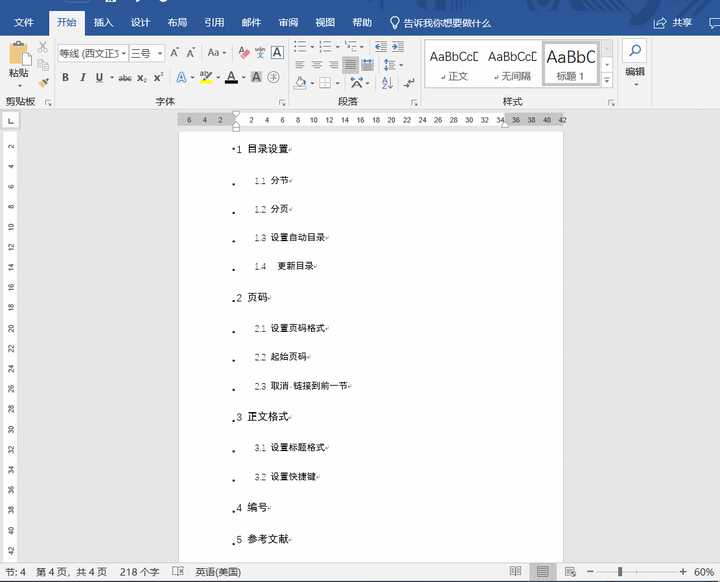Apply 标题 1 Heading style
The image size is (720, 582).
point(571,65)
